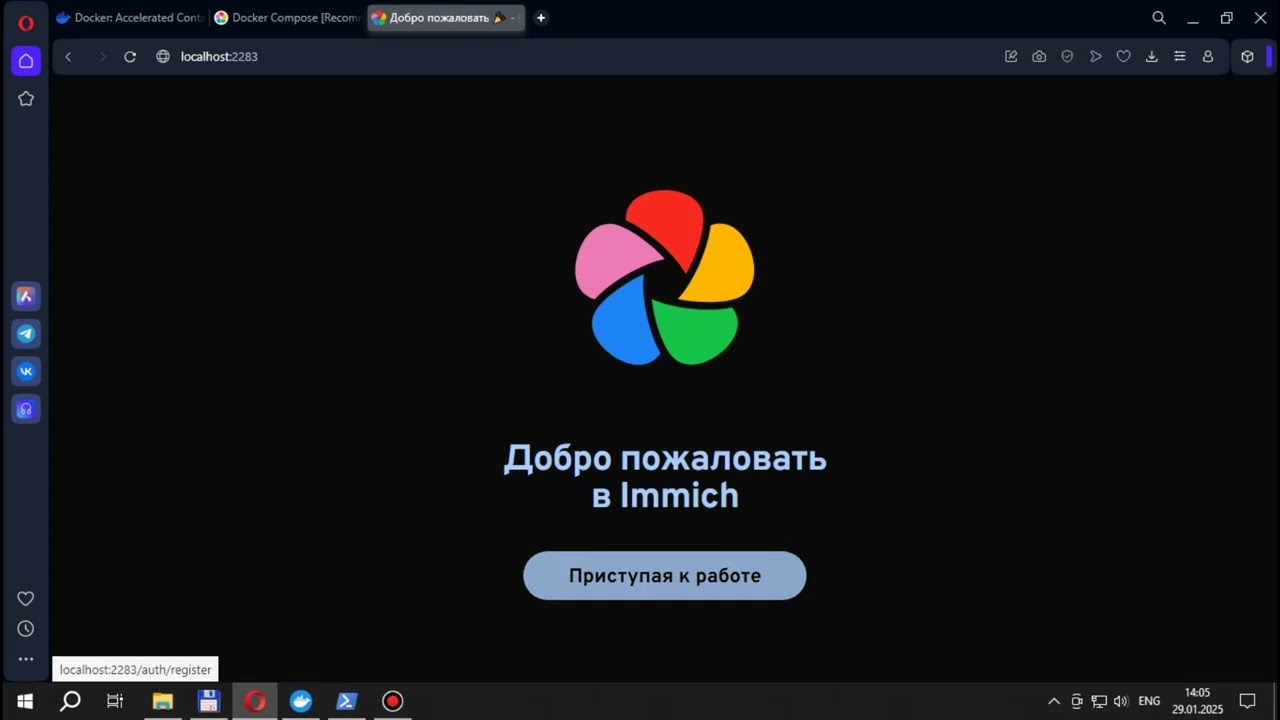Open Telegram in the Opera sidebar
This screenshot has width=1280, height=720.
(26, 334)
